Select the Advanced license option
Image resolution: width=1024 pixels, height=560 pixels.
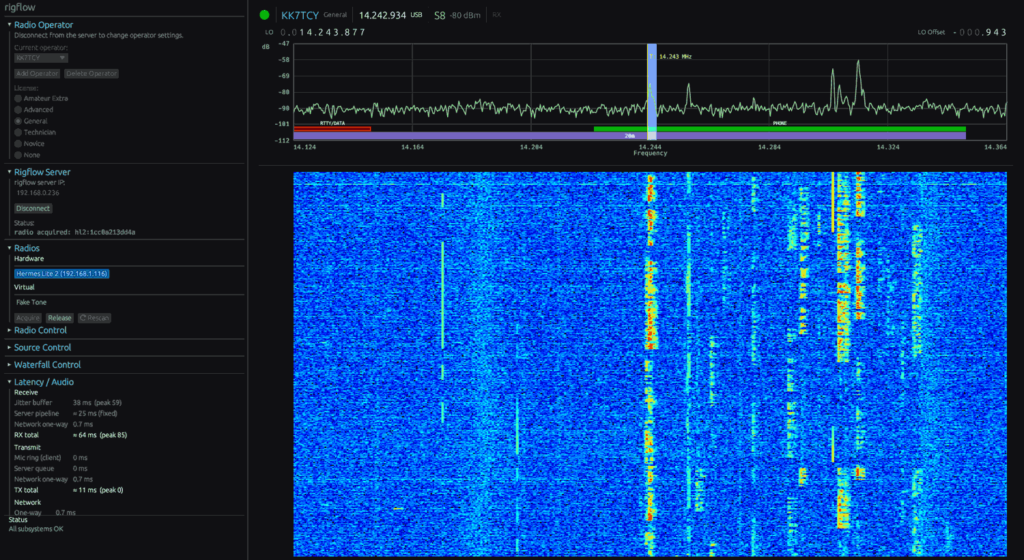click(x=18, y=110)
